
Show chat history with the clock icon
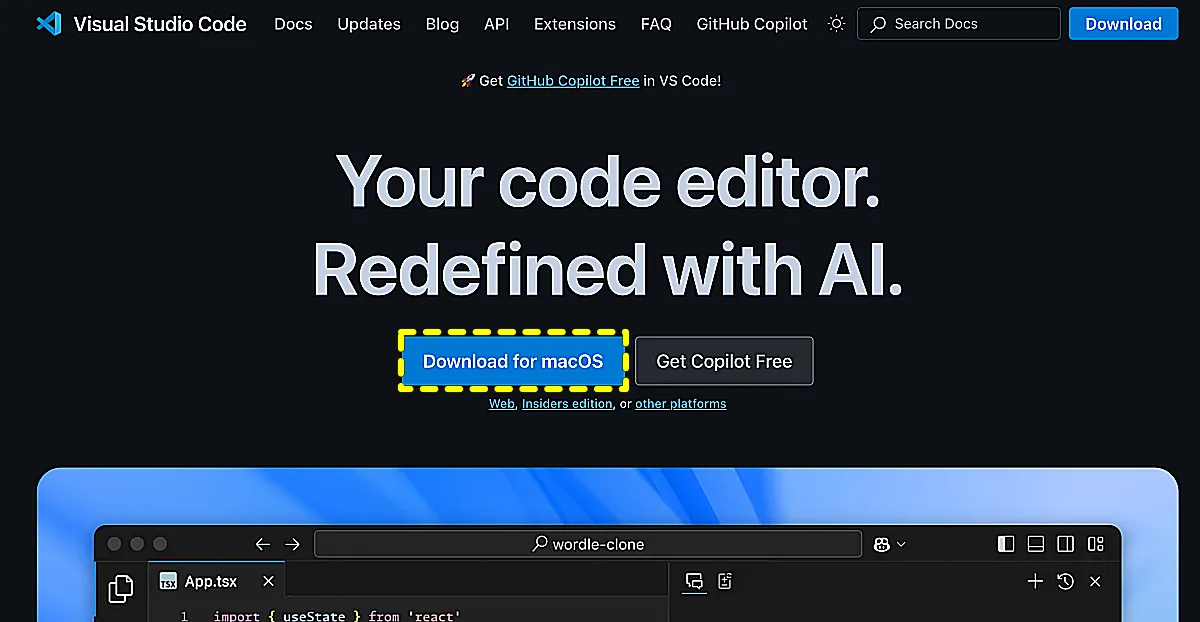pyautogui.click(x=1065, y=581)
